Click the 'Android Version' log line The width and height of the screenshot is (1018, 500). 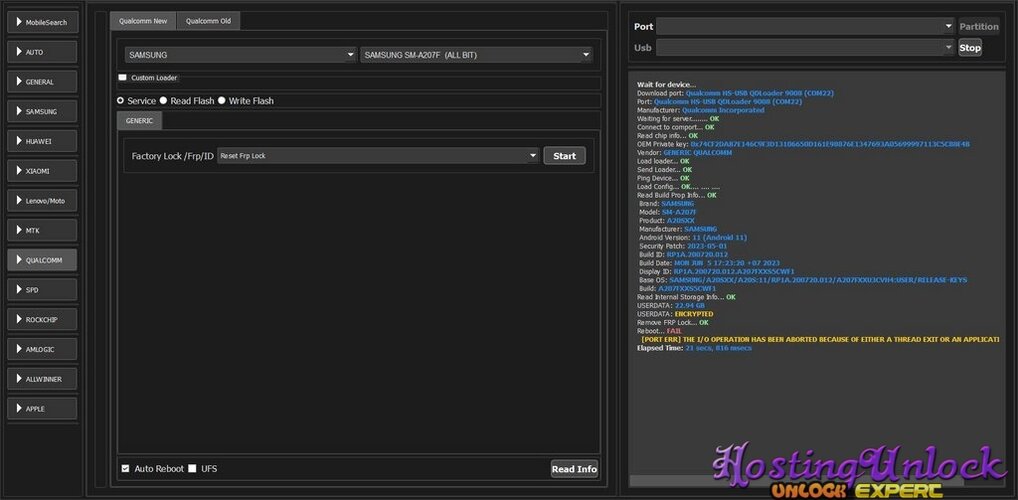(x=693, y=238)
